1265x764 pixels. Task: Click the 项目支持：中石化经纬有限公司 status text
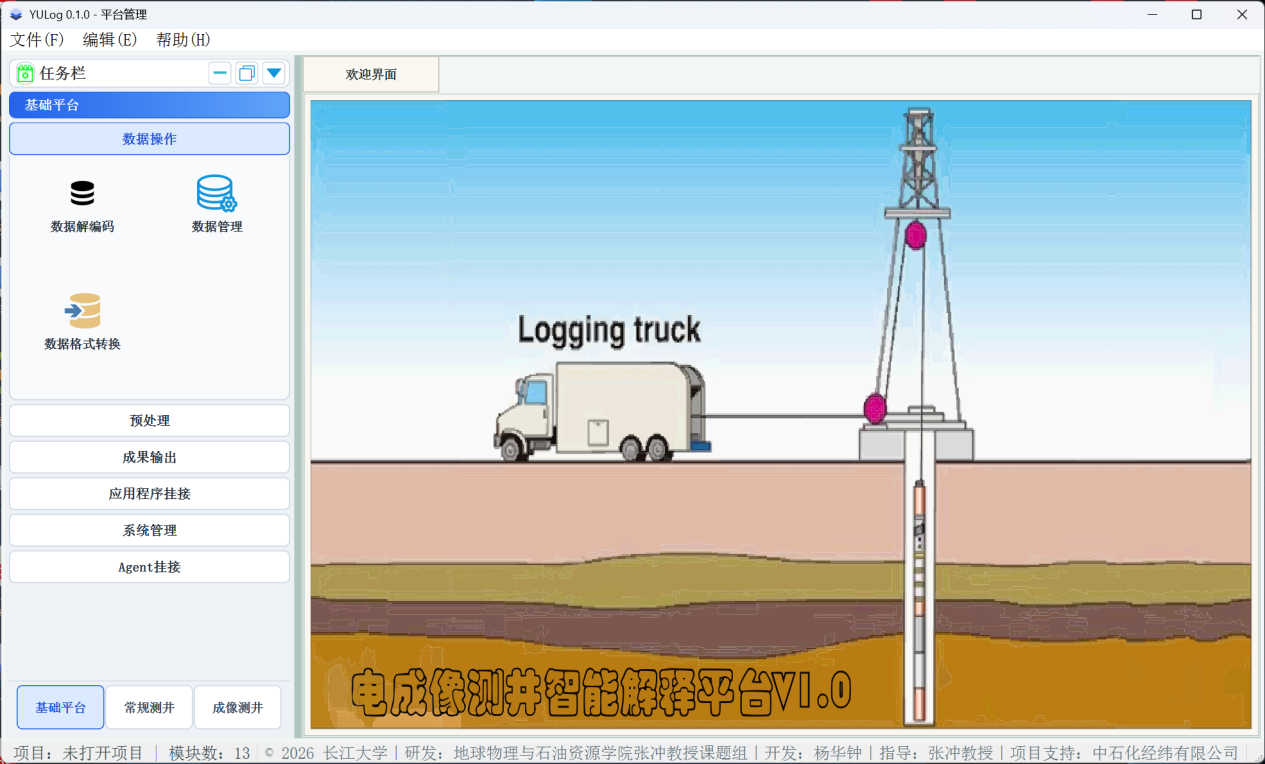coord(1124,753)
